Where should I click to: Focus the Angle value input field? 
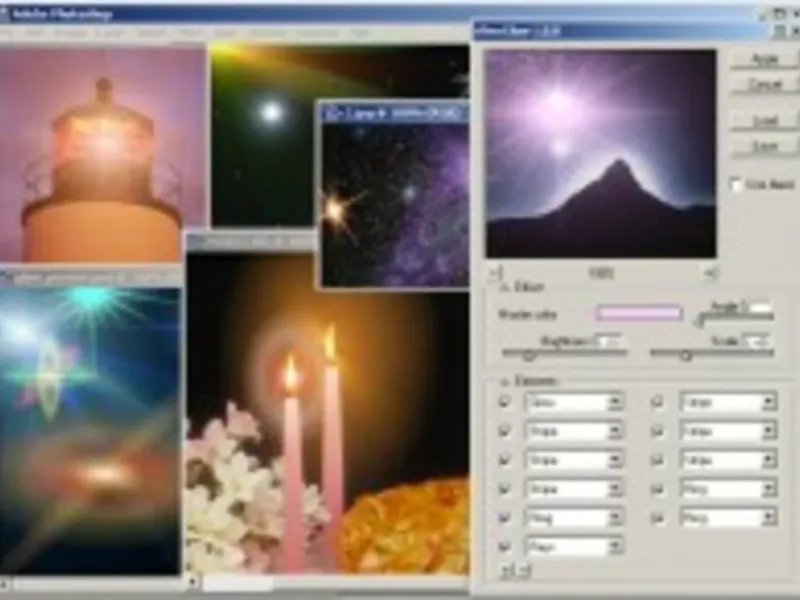pyautogui.click(x=760, y=307)
